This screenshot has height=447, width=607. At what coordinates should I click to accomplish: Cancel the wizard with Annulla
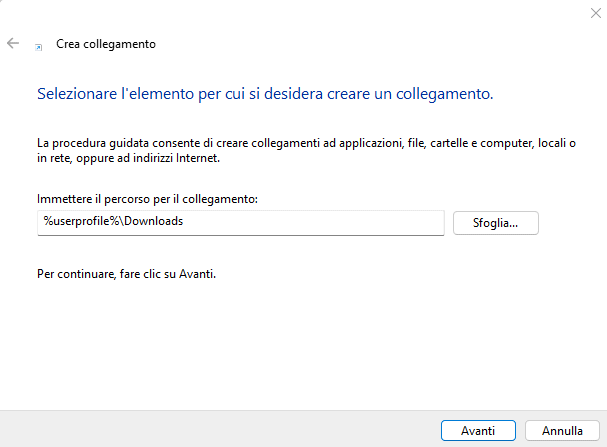[x=562, y=430]
